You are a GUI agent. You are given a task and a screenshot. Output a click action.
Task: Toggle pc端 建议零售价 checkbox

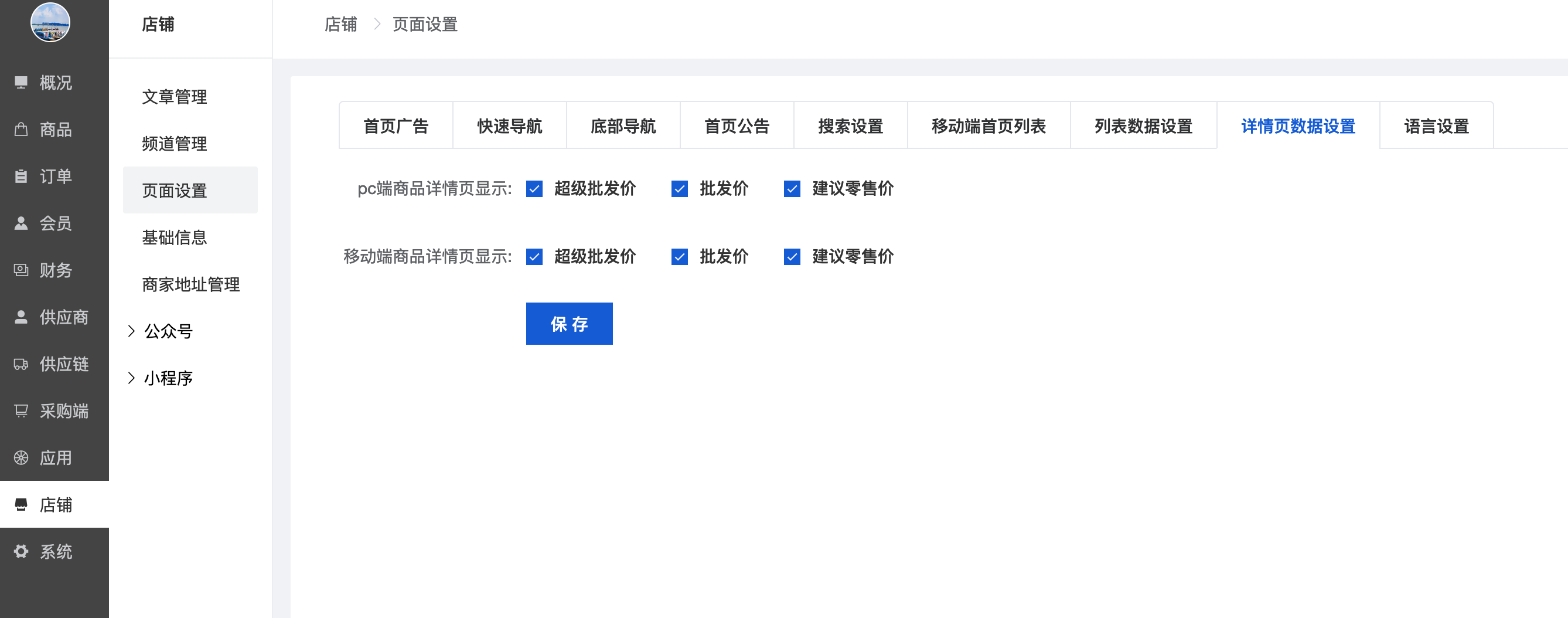pos(792,189)
